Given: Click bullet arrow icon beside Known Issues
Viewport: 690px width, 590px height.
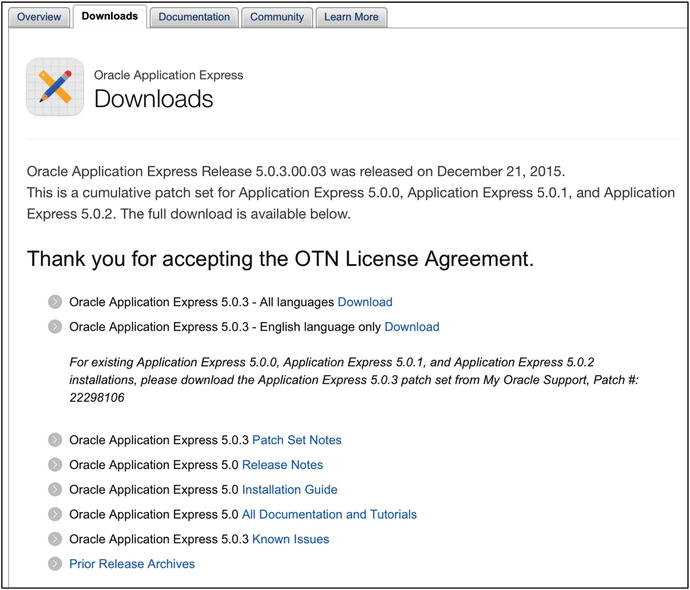Looking at the screenshot, I should tap(55, 539).
